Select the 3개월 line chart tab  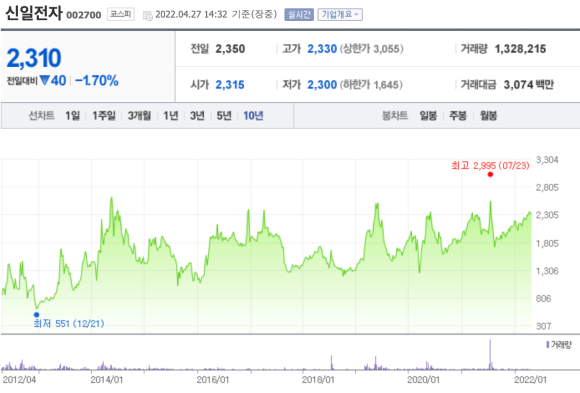tap(139, 116)
